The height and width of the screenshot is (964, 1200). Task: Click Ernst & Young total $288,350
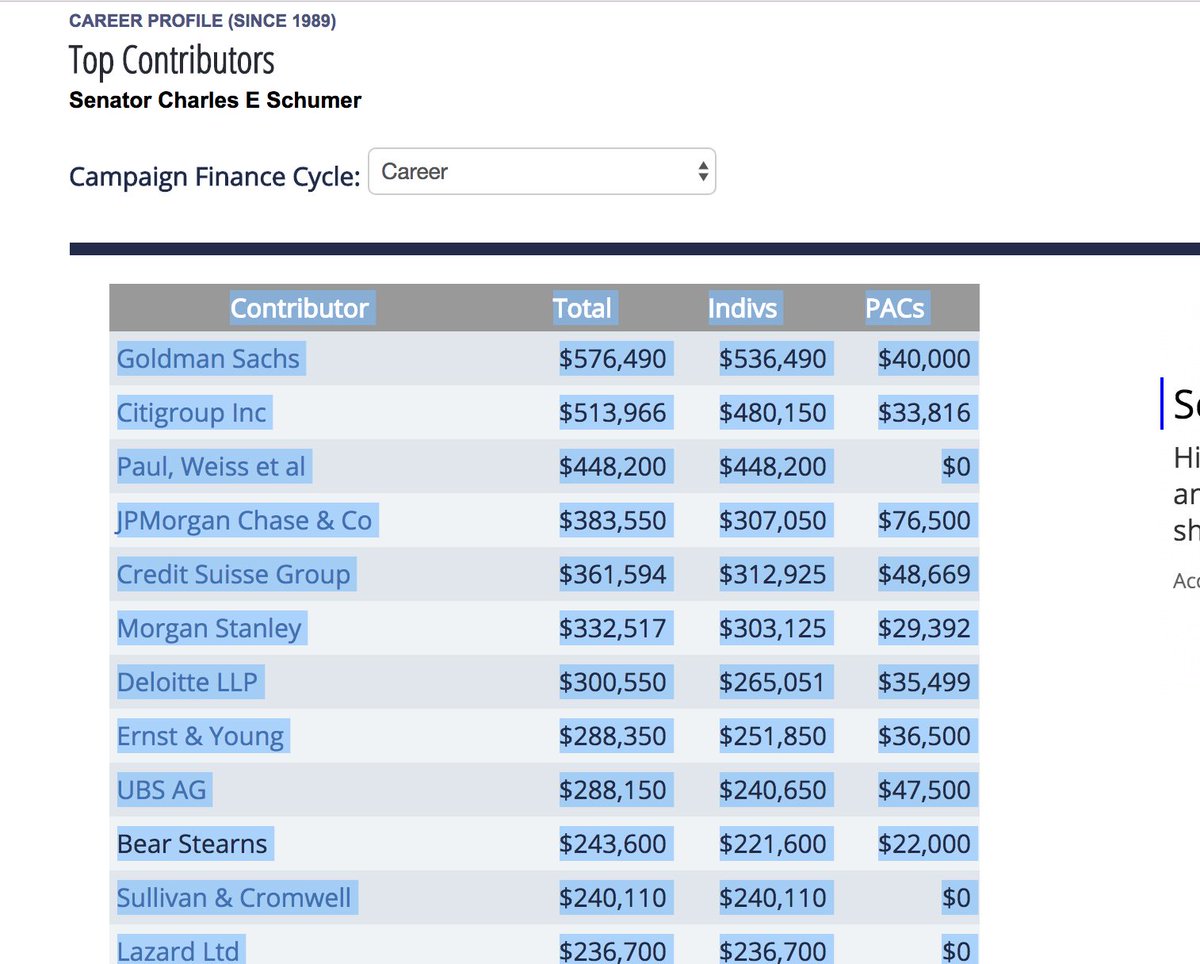click(x=613, y=736)
